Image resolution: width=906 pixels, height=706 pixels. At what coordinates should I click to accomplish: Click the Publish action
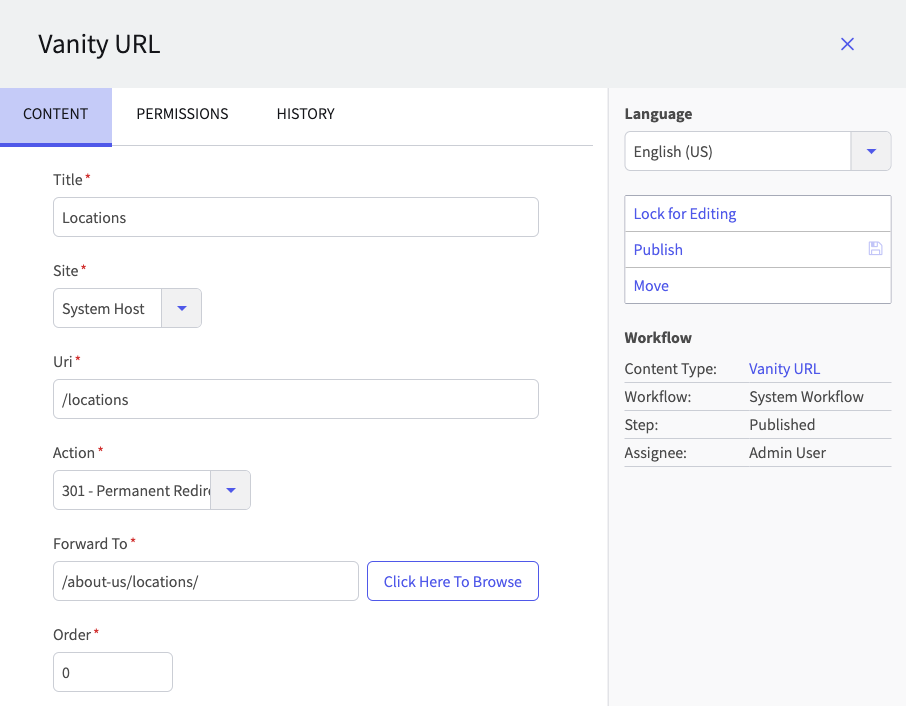tap(658, 249)
